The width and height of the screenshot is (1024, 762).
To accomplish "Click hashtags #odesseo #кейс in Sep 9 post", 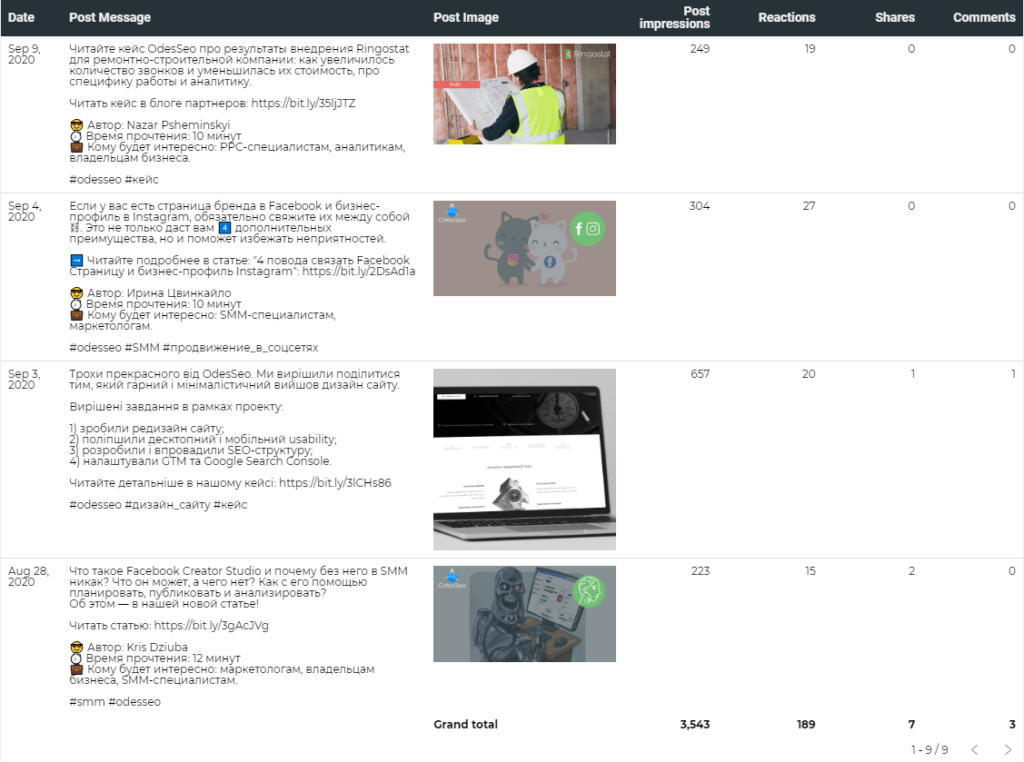I will click(114, 180).
